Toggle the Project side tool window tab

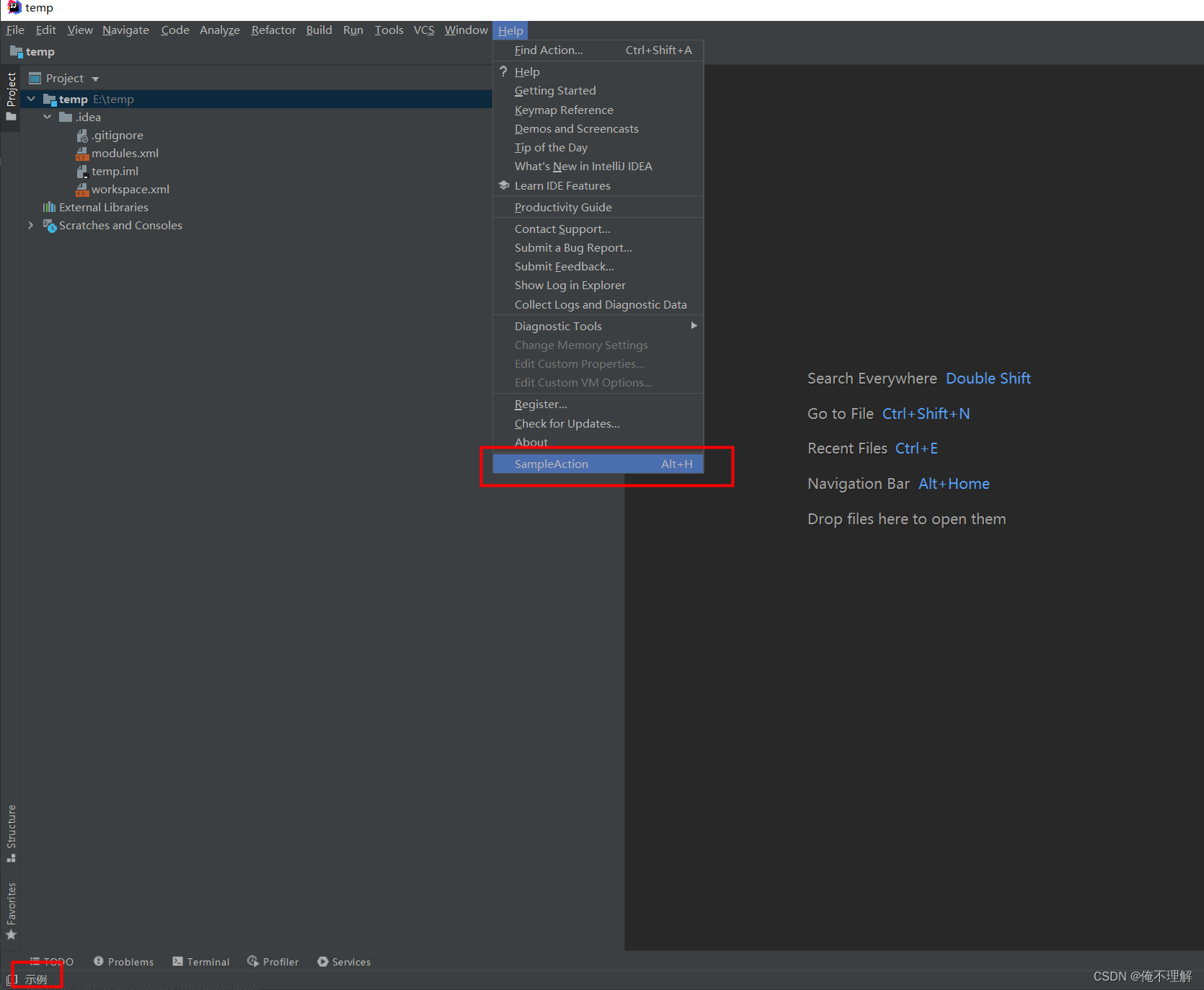click(x=11, y=97)
